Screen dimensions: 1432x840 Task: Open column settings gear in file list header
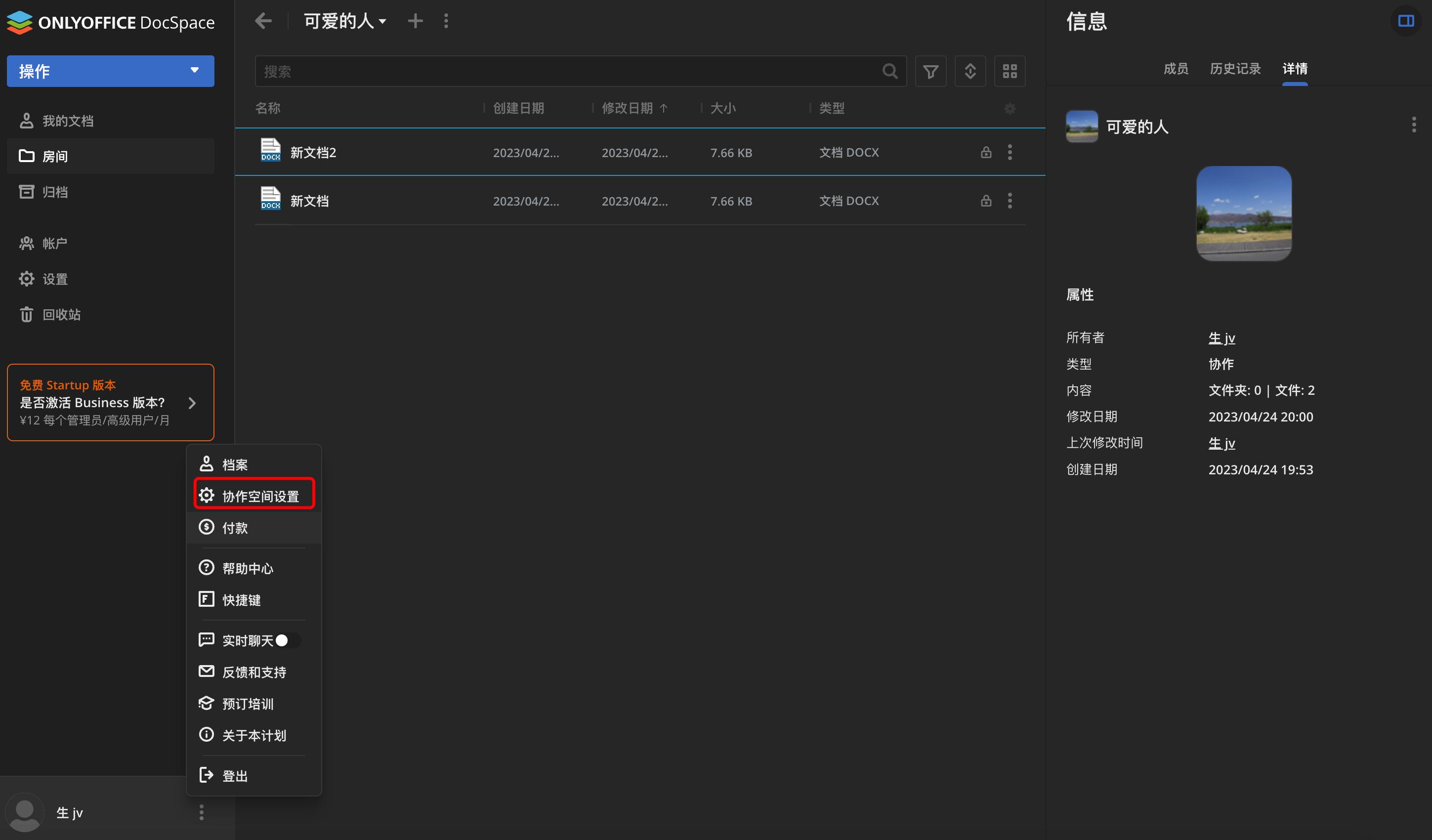[1010, 109]
